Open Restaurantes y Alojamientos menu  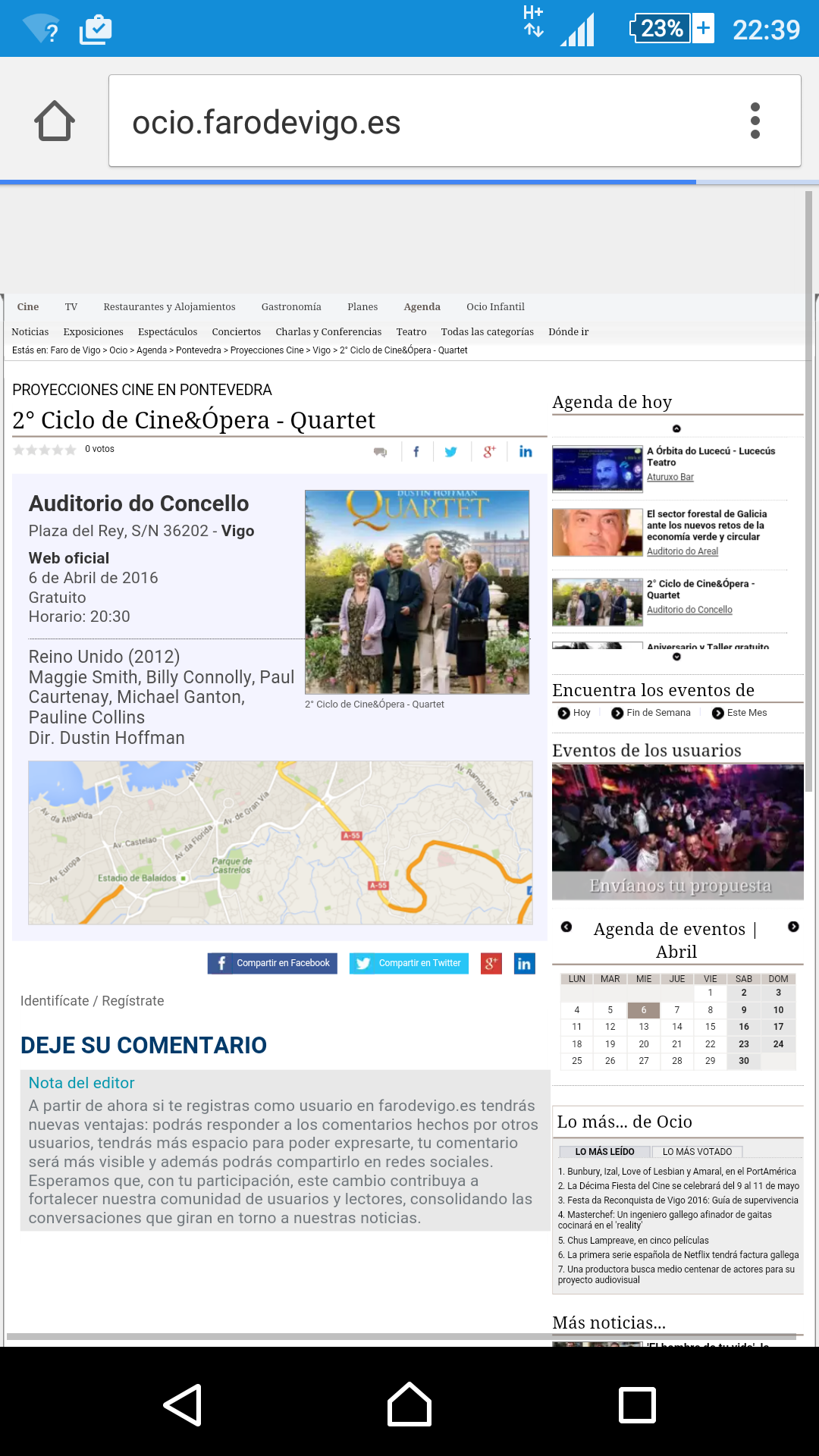[x=169, y=307]
